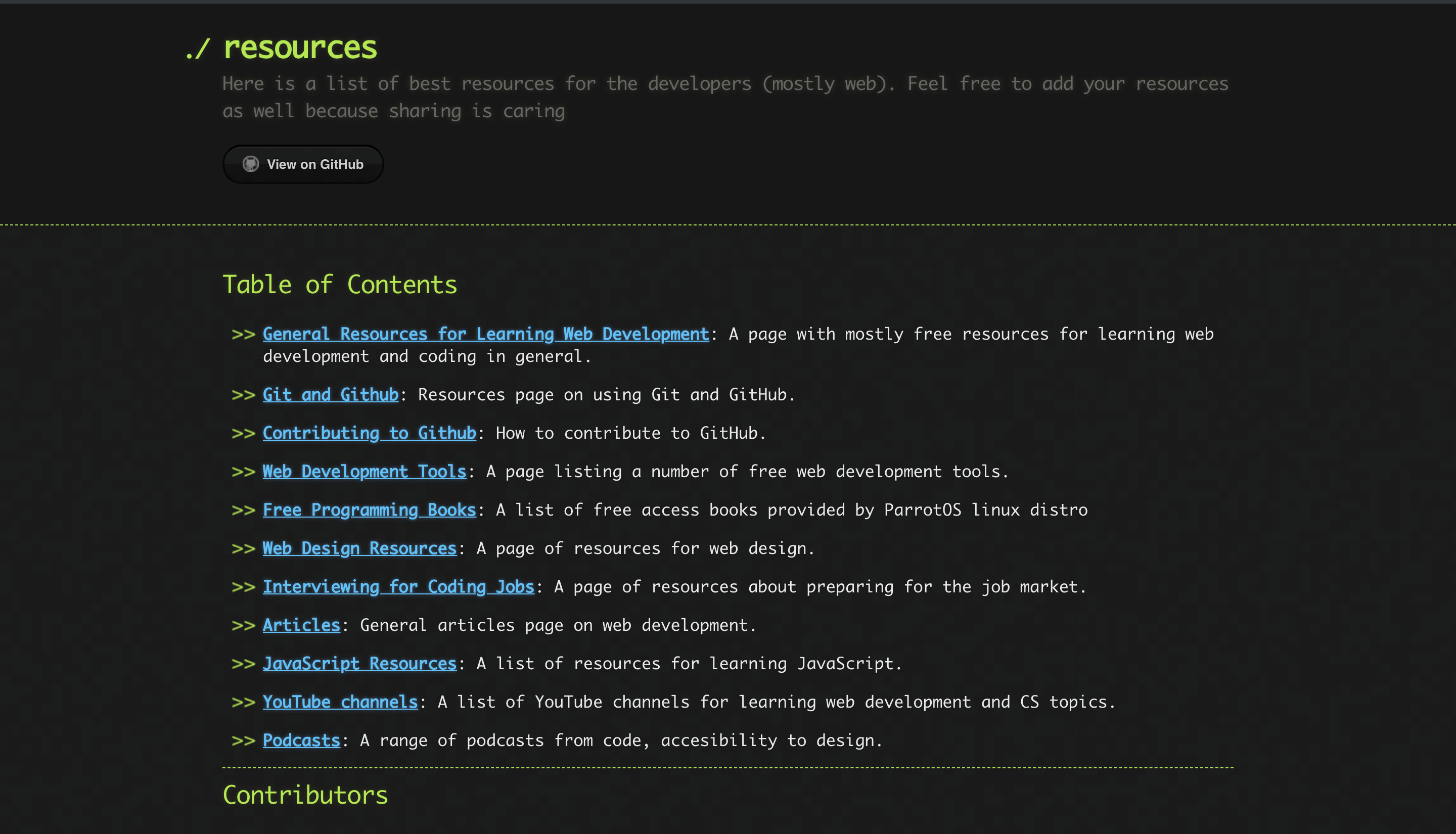
Task: Open the Web Design Resources link
Action: click(360, 548)
